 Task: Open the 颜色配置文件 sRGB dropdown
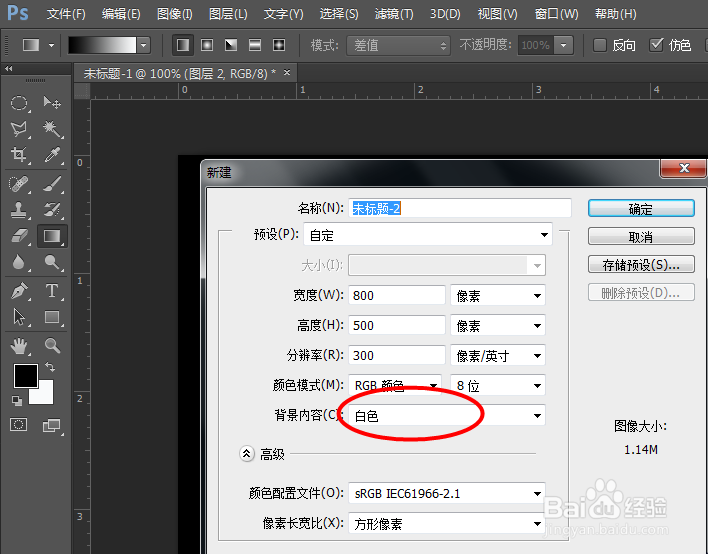(x=447, y=493)
